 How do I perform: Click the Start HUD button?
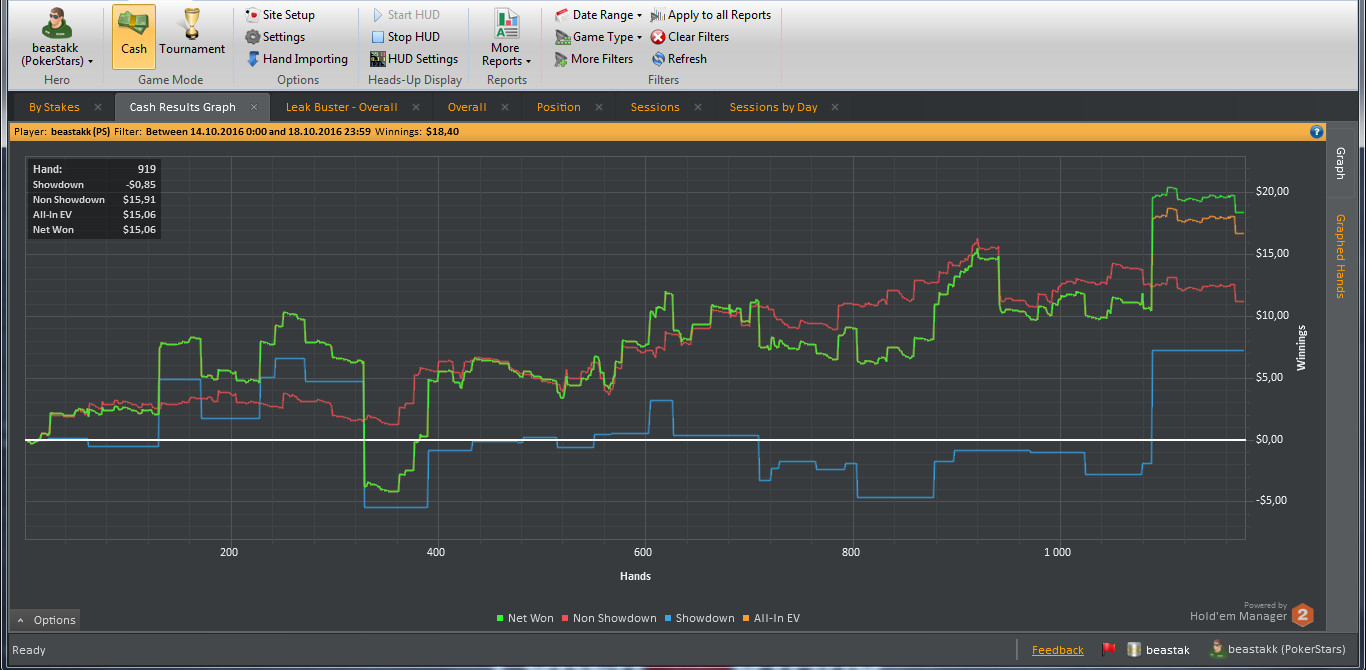[405, 15]
